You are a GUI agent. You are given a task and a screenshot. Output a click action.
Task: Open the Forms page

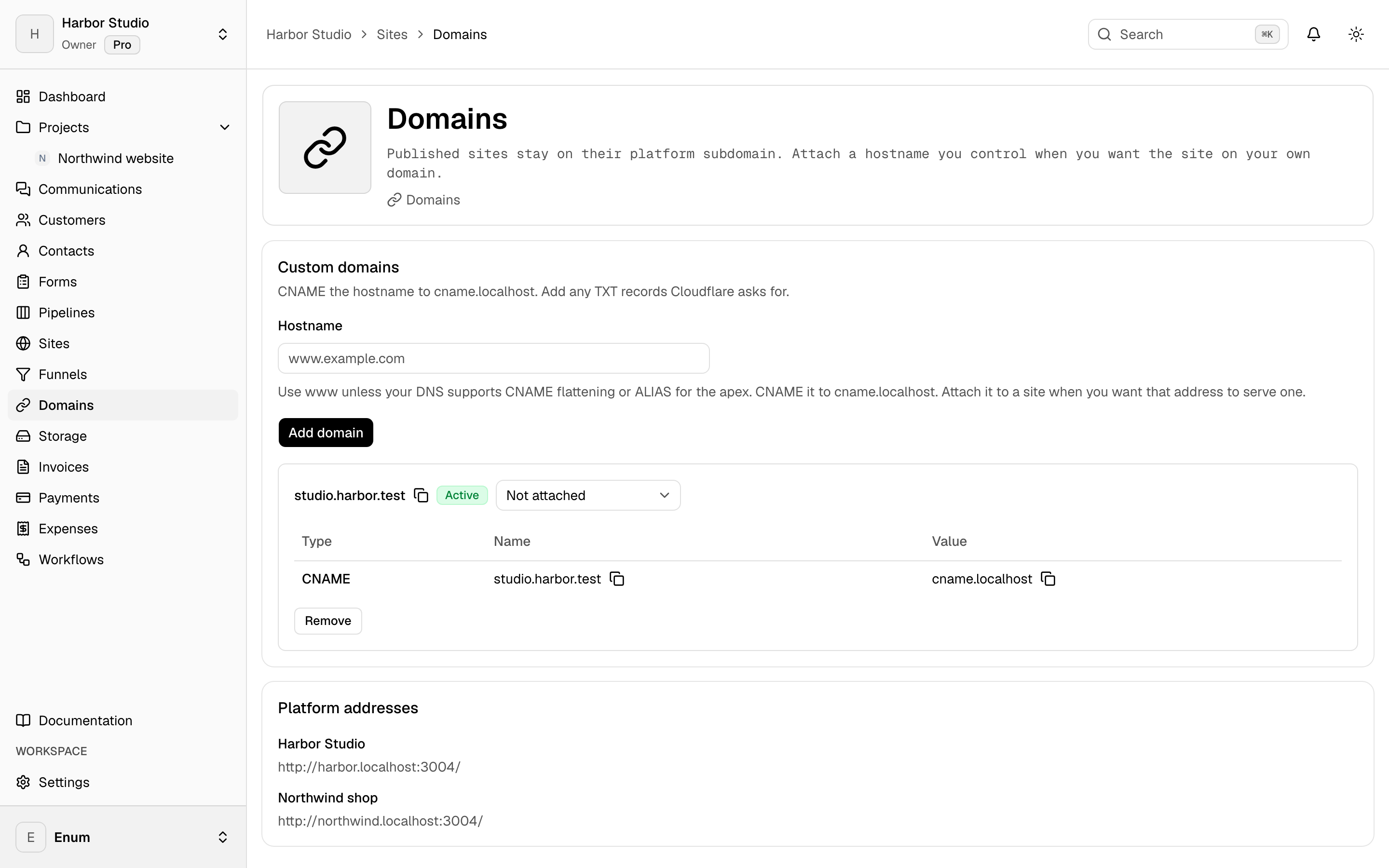(123, 282)
